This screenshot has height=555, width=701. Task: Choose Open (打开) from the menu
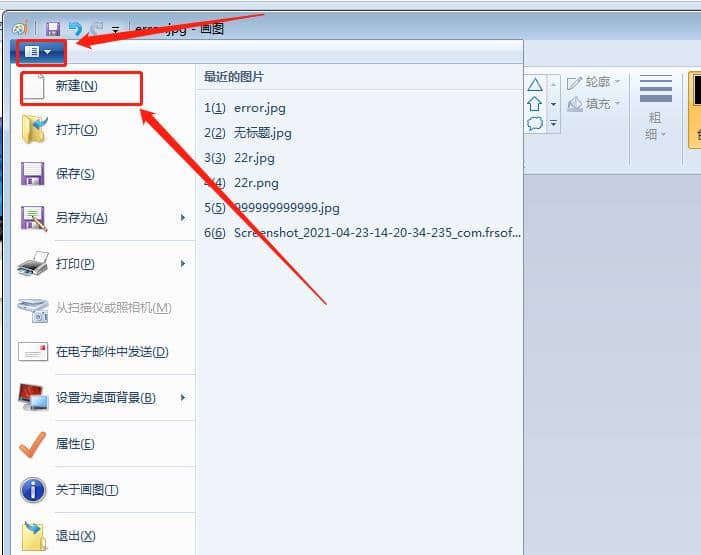click(105, 130)
